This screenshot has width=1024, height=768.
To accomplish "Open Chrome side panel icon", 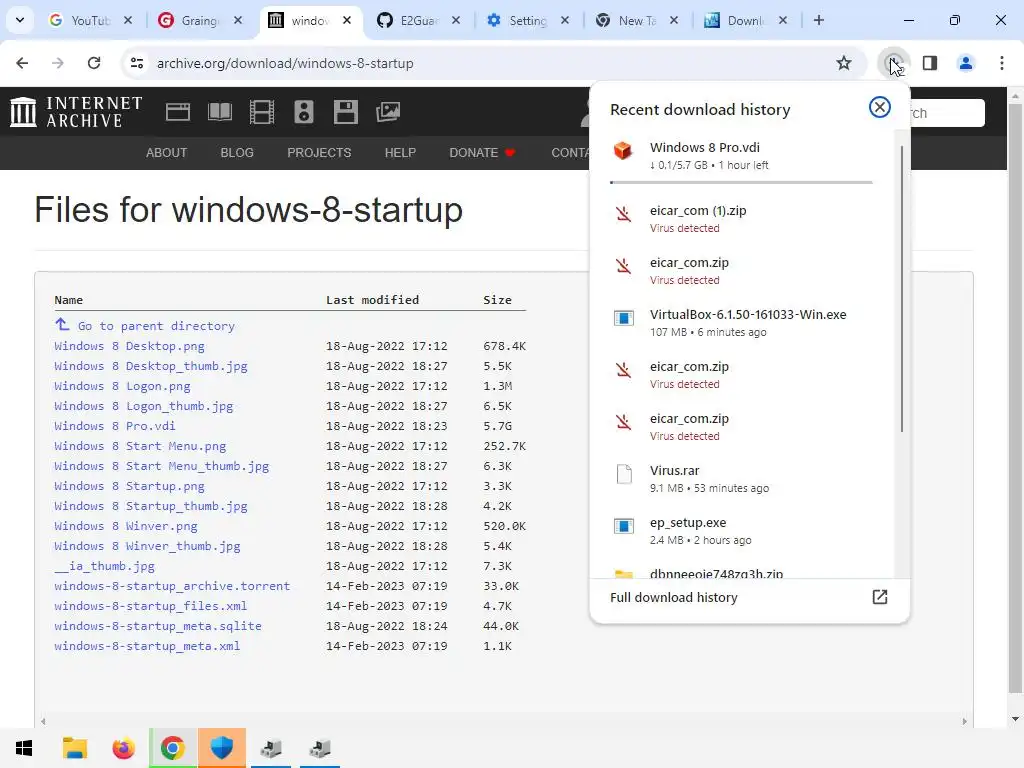I will (930, 63).
